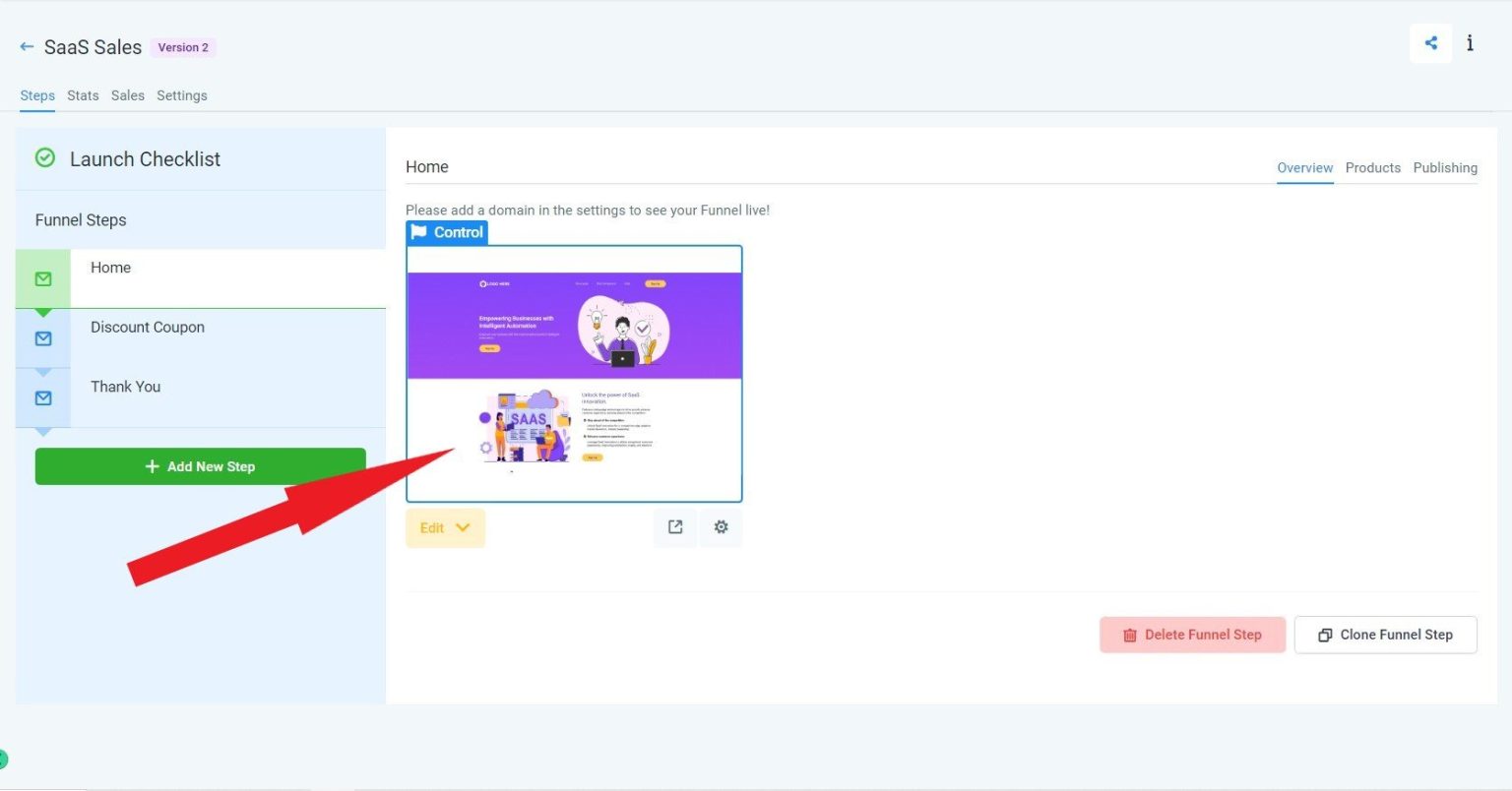Switch to the Stats tab

click(82, 95)
